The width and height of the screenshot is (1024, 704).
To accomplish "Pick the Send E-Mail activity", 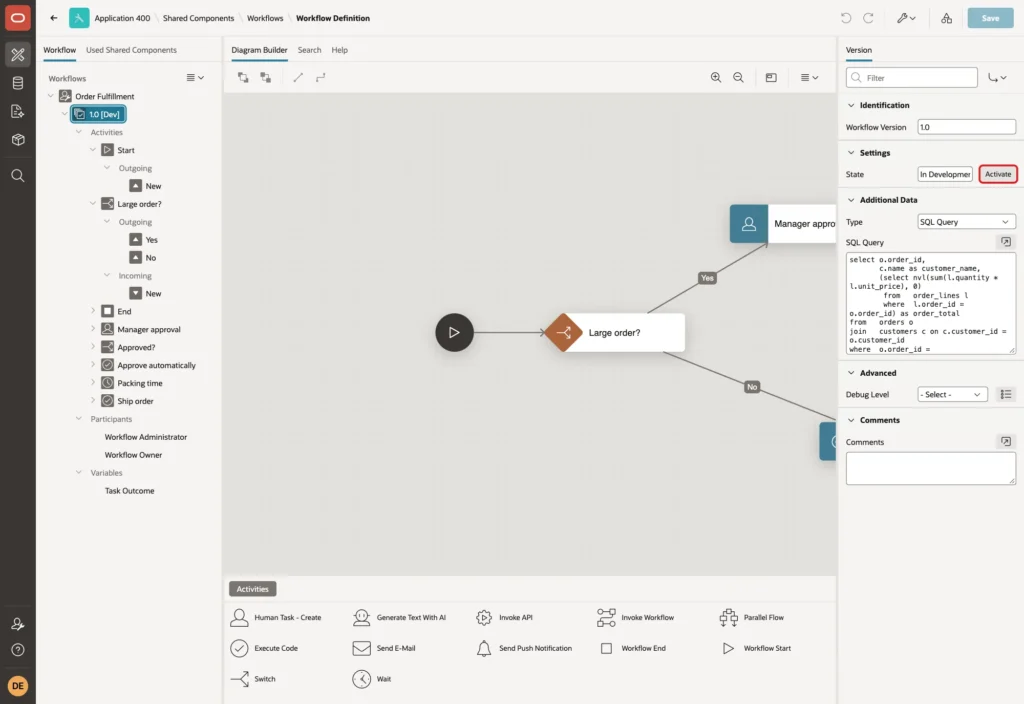I will click(383, 648).
